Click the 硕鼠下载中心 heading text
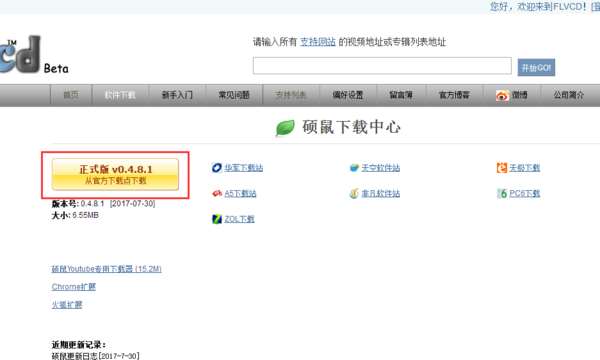This screenshot has height=360, width=600. click(x=351, y=127)
